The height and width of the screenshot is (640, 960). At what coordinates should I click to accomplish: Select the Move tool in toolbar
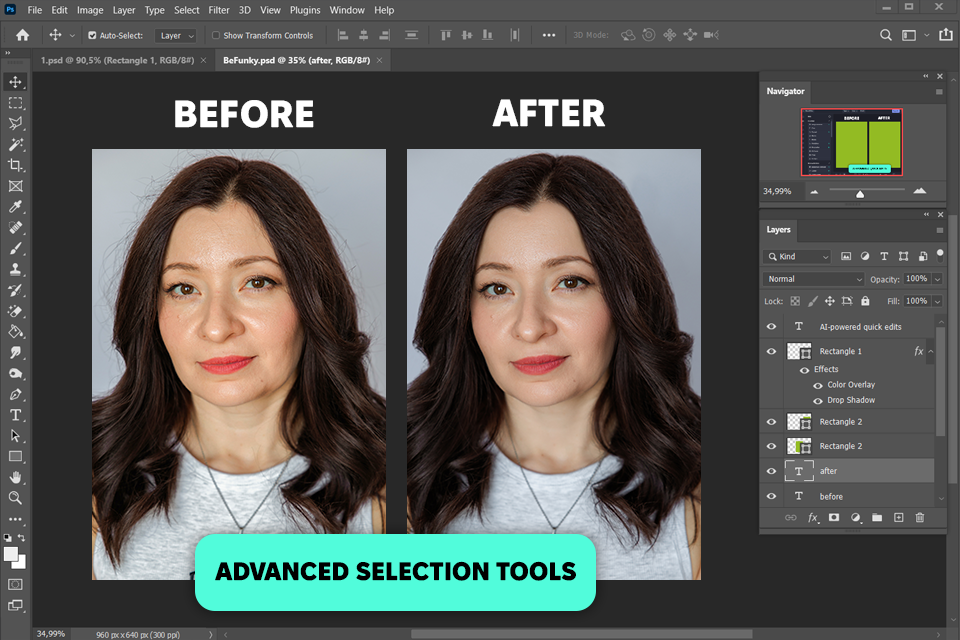point(15,82)
